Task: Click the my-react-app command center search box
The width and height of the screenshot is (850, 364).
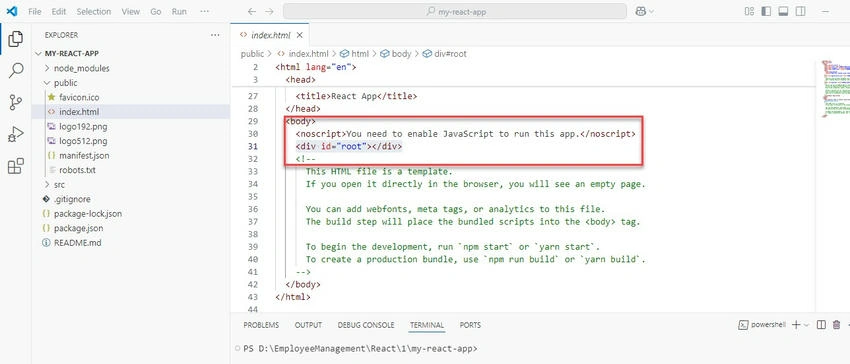Action: click(x=455, y=11)
